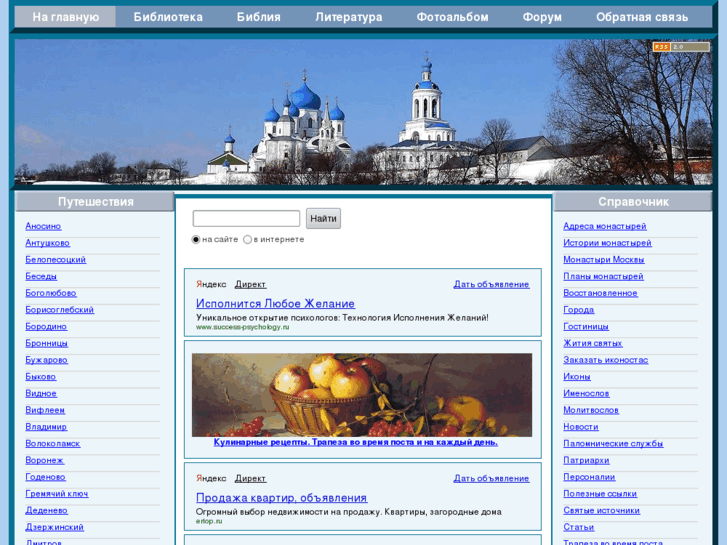Open the Жития святых link
The image size is (727, 545).
(x=593, y=343)
